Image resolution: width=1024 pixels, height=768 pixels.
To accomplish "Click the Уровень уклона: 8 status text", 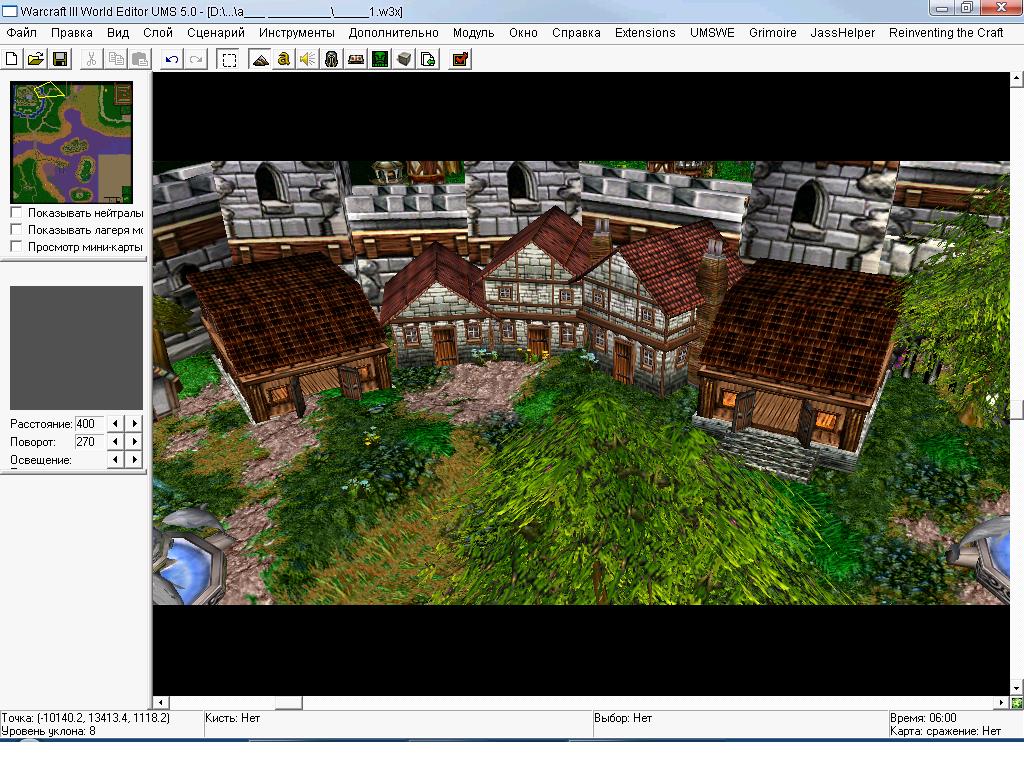I will tap(48, 731).
